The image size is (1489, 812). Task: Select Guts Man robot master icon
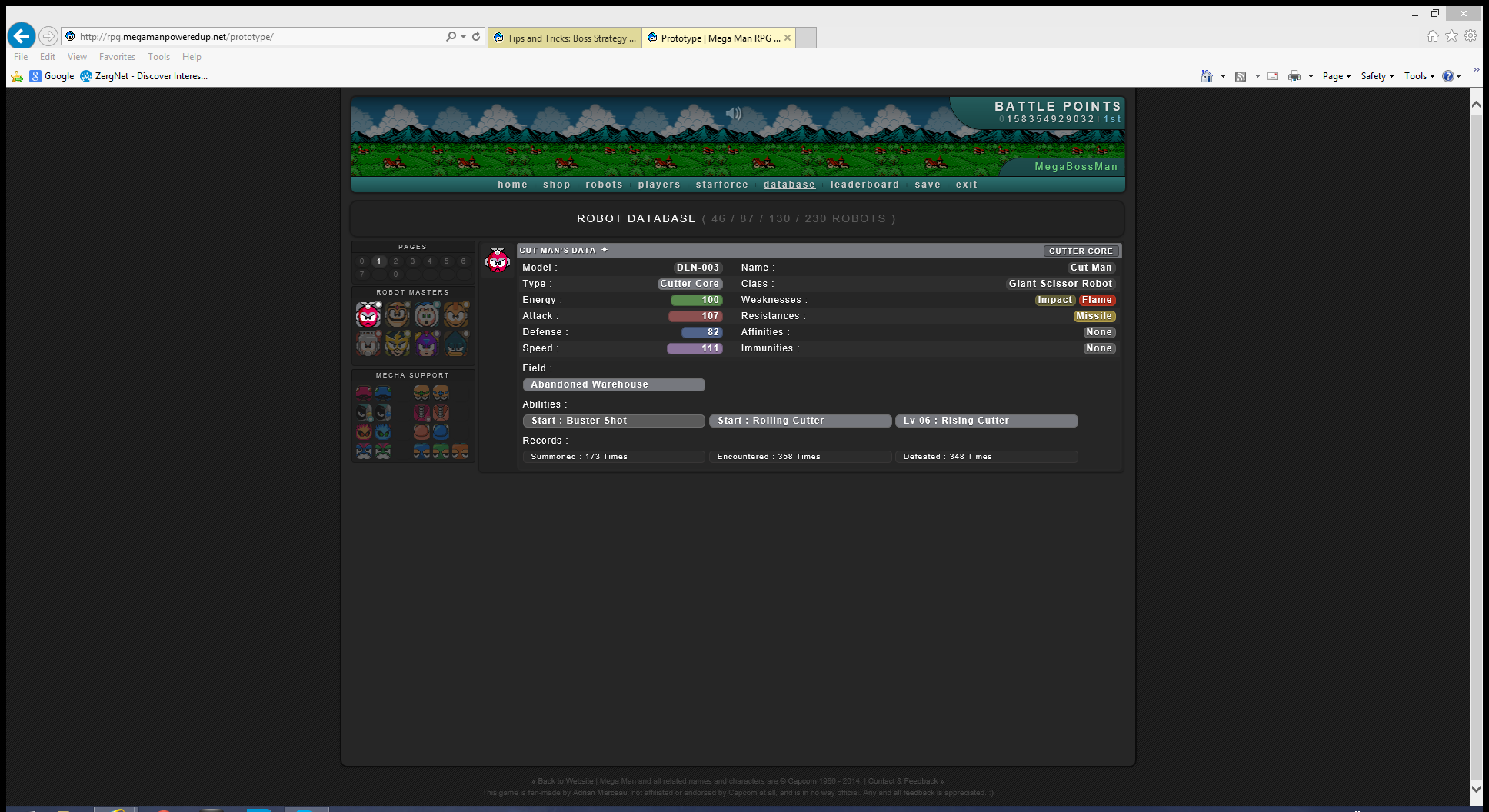tap(398, 314)
